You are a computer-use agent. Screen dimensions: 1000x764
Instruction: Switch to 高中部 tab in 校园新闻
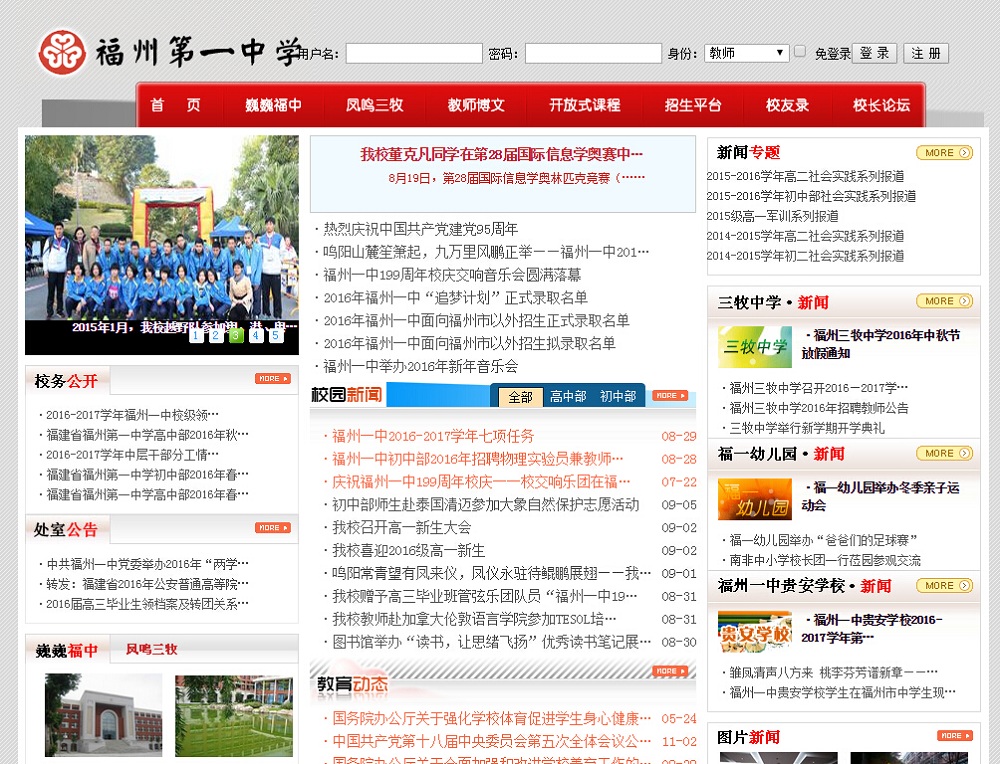point(568,397)
